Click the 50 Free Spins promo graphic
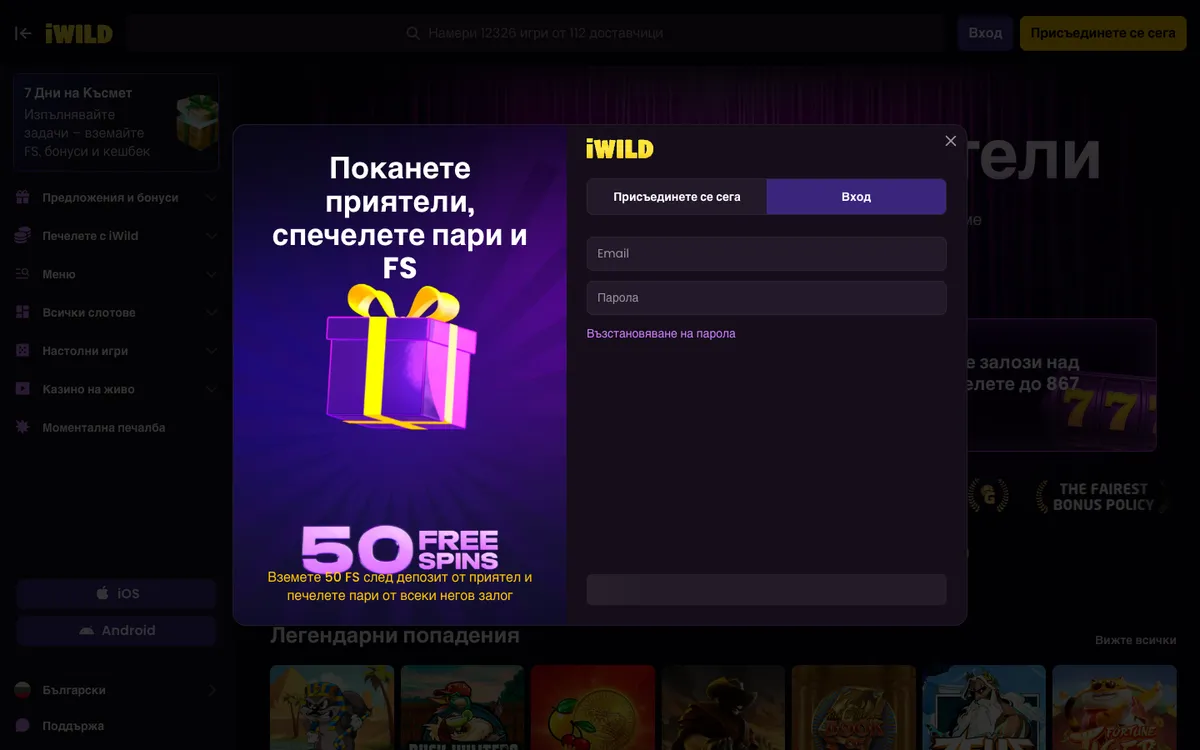Viewport: 1200px width, 750px height. (400, 548)
